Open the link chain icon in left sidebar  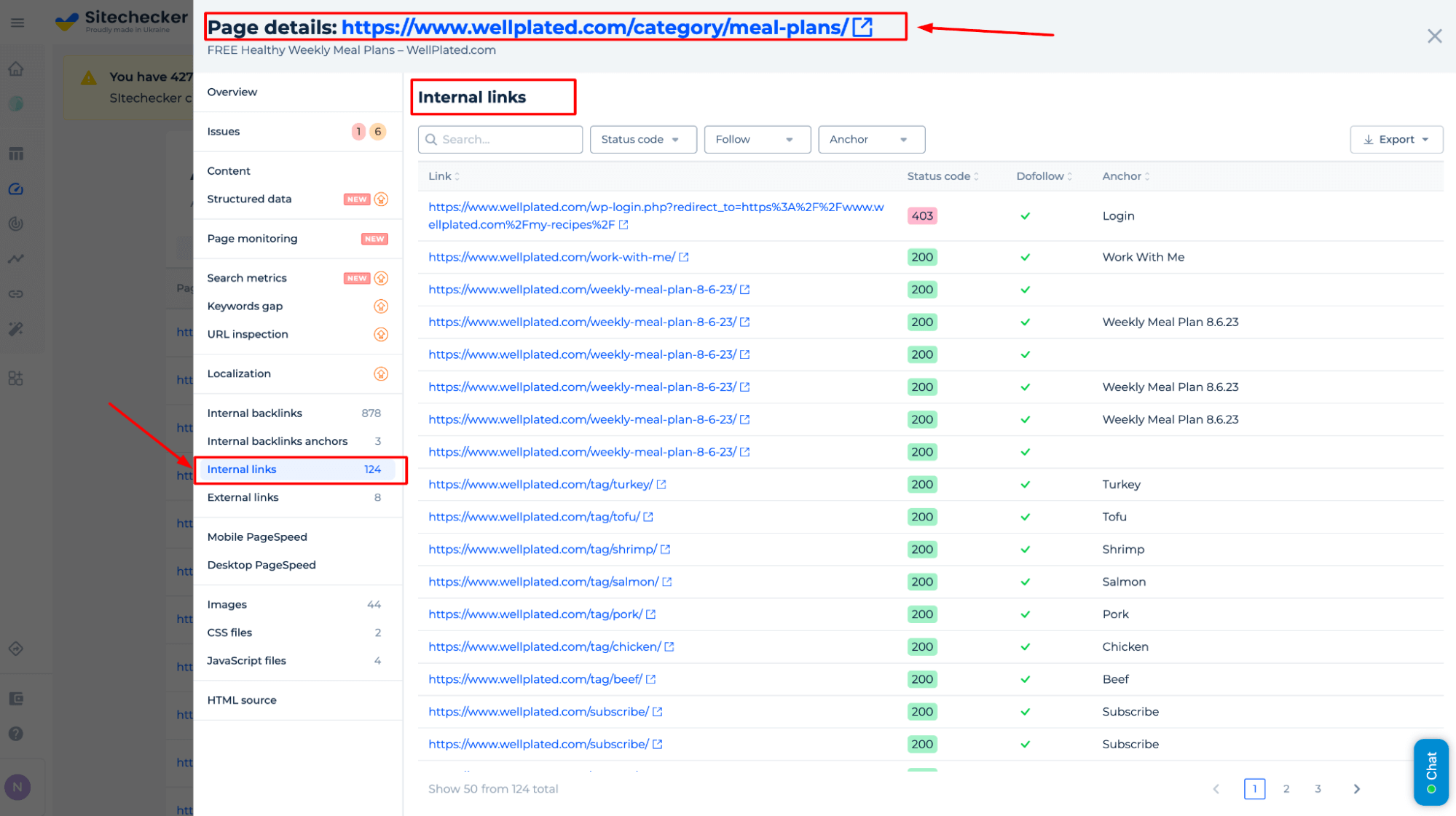16,294
